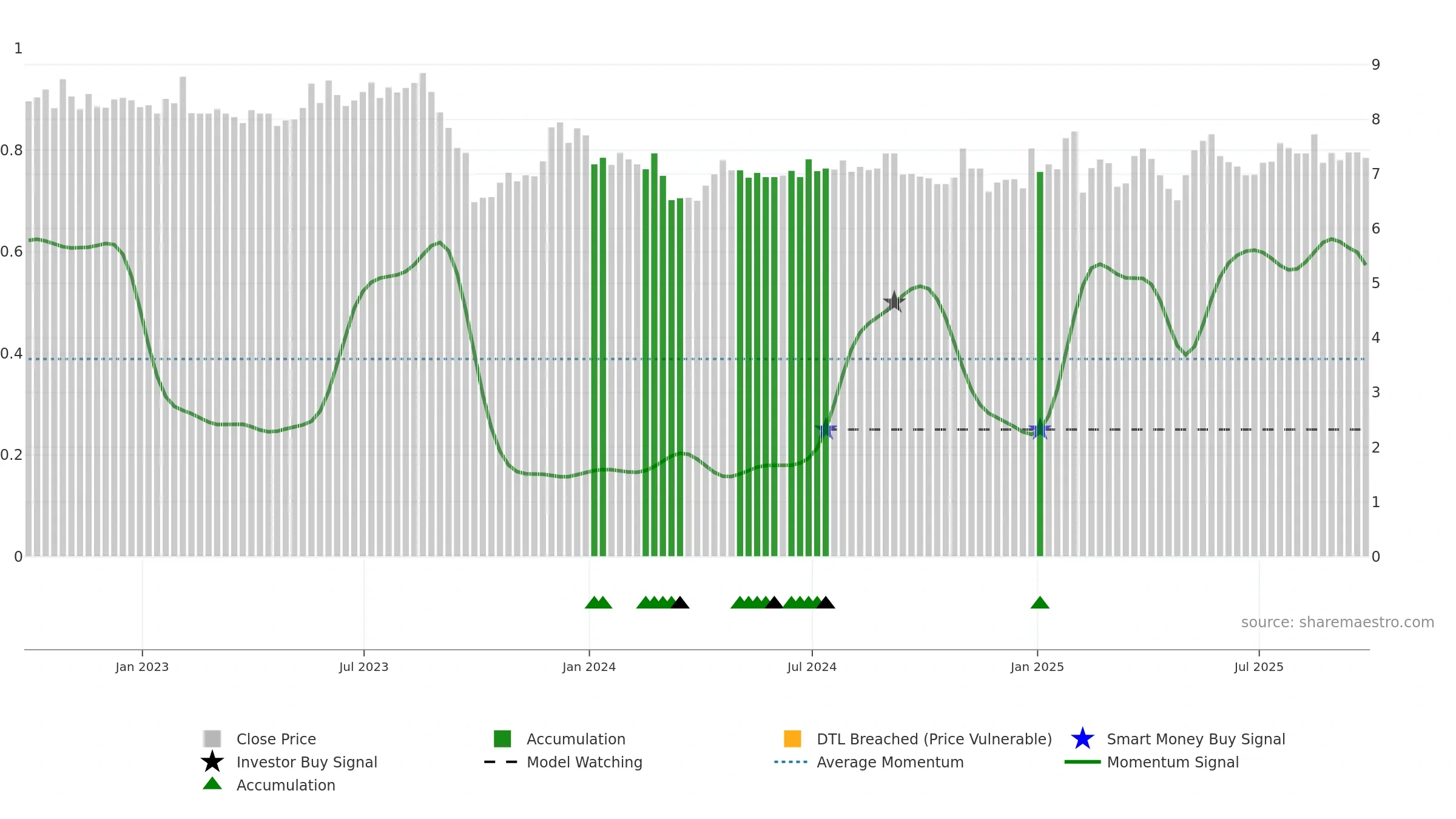This screenshot has height=819, width=1456.
Task: Click the blue star marker near Jul 2024
Action: [x=826, y=430]
